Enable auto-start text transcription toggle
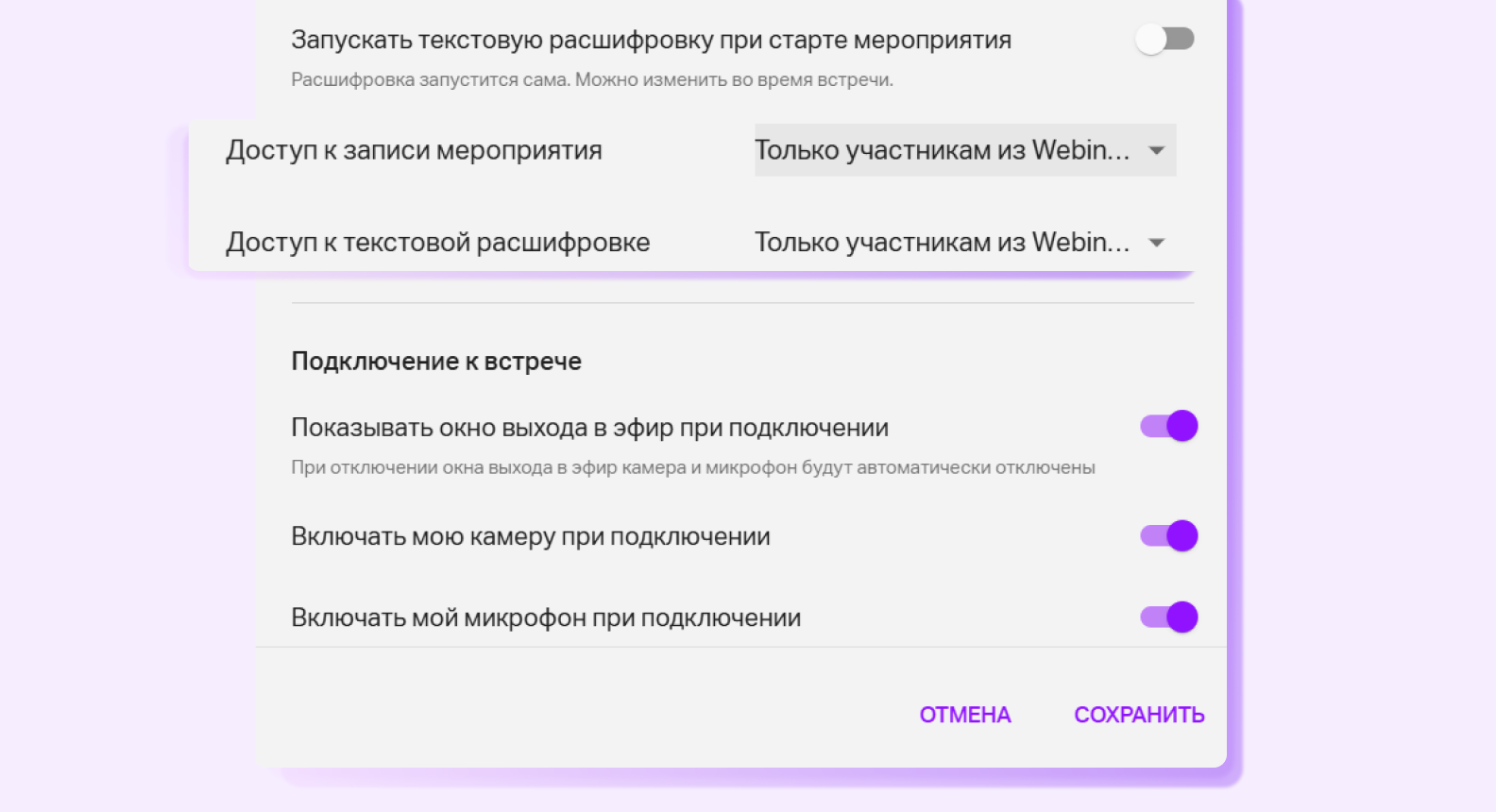The width and height of the screenshot is (1496, 812). click(x=1164, y=40)
